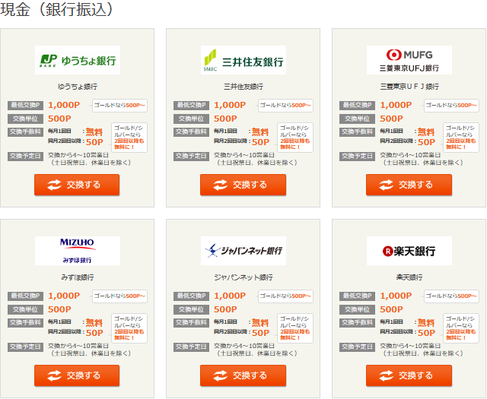This screenshot has width=487, height=399.
Task: Click 1,000P minimum points in ジャパンネット銀行 card
Action: 230,296
